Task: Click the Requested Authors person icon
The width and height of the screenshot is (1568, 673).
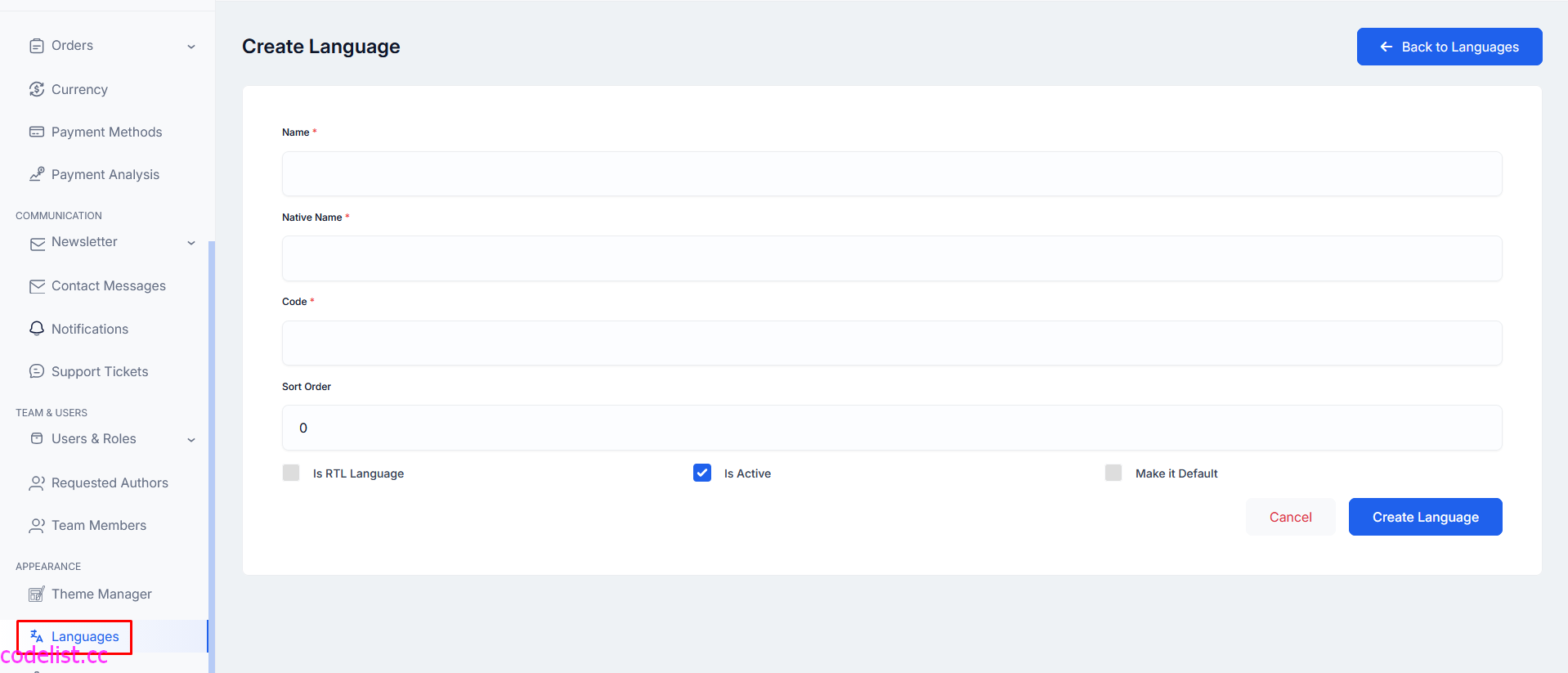Action: click(x=37, y=483)
